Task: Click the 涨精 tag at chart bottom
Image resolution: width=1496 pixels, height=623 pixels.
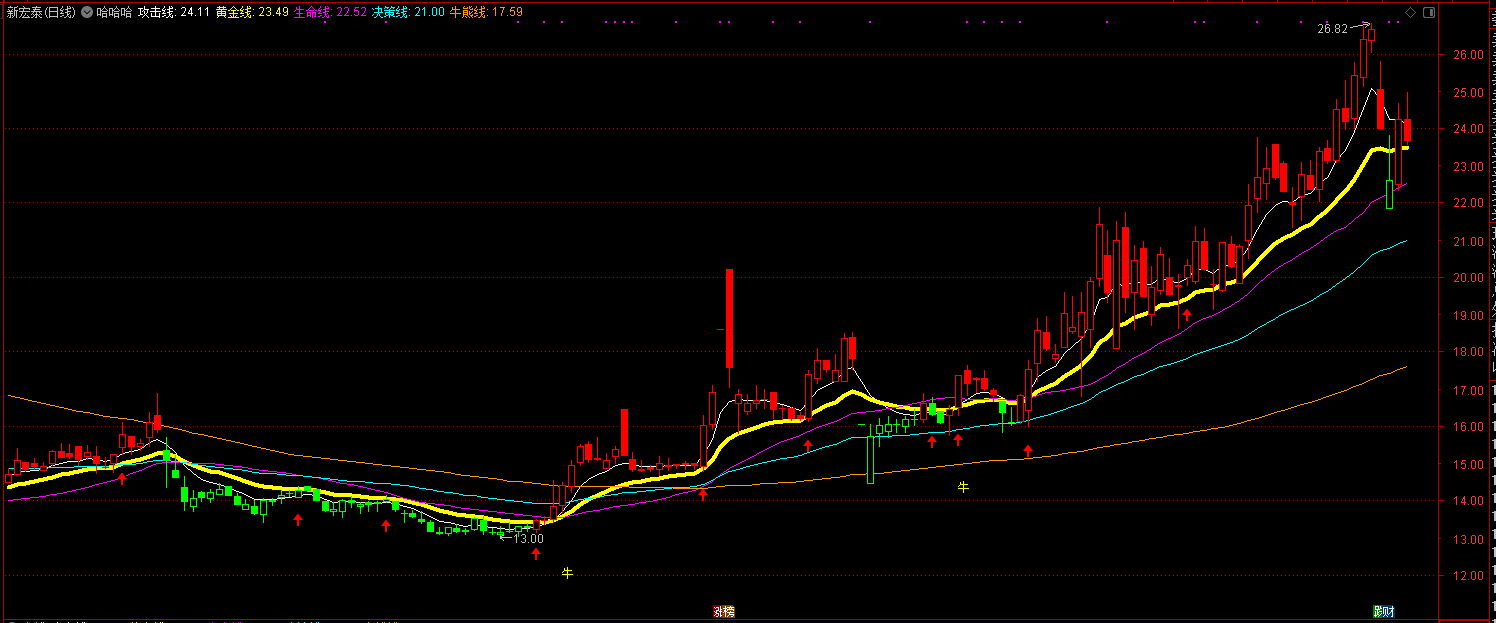Action: pyautogui.click(x=724, y=611)
